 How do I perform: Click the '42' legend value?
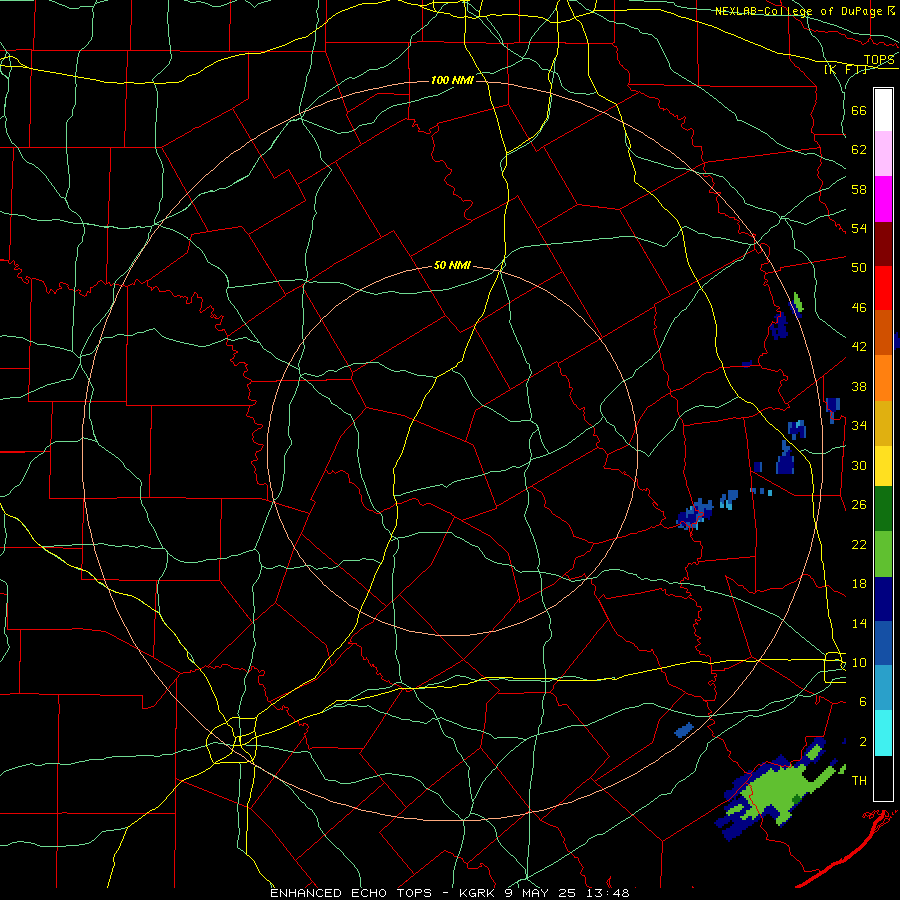(x=859, y=347)
